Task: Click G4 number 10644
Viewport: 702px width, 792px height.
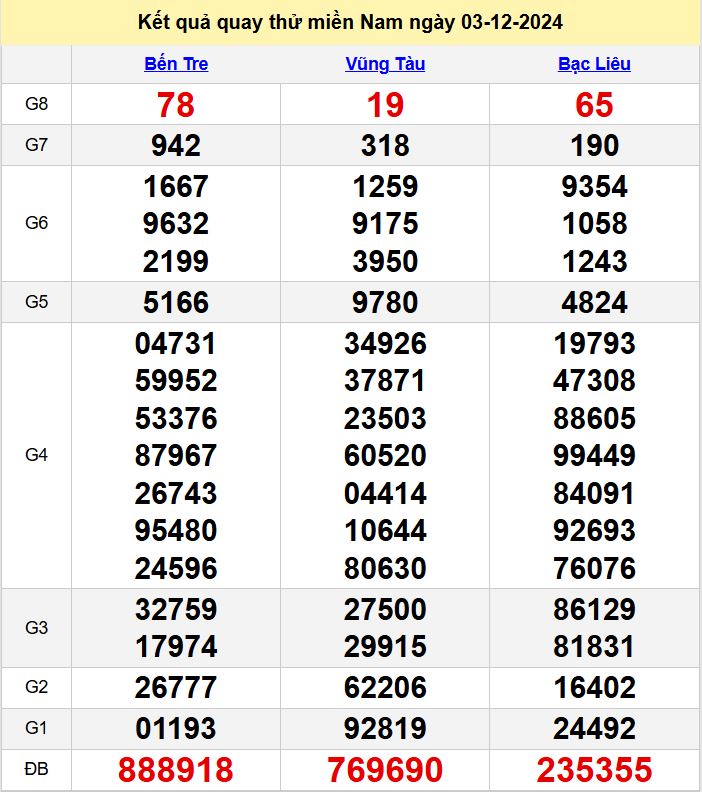Action: [x=385, y=531]
